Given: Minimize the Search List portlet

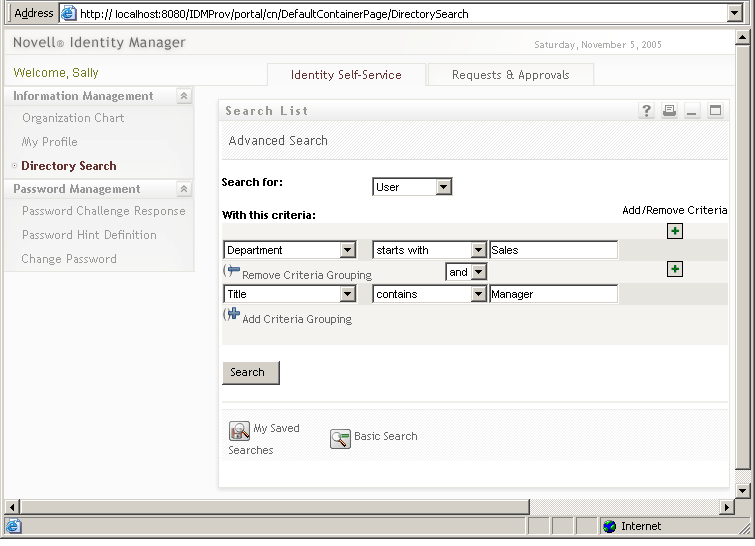Looking at the screenshot, I should [692, 111].
